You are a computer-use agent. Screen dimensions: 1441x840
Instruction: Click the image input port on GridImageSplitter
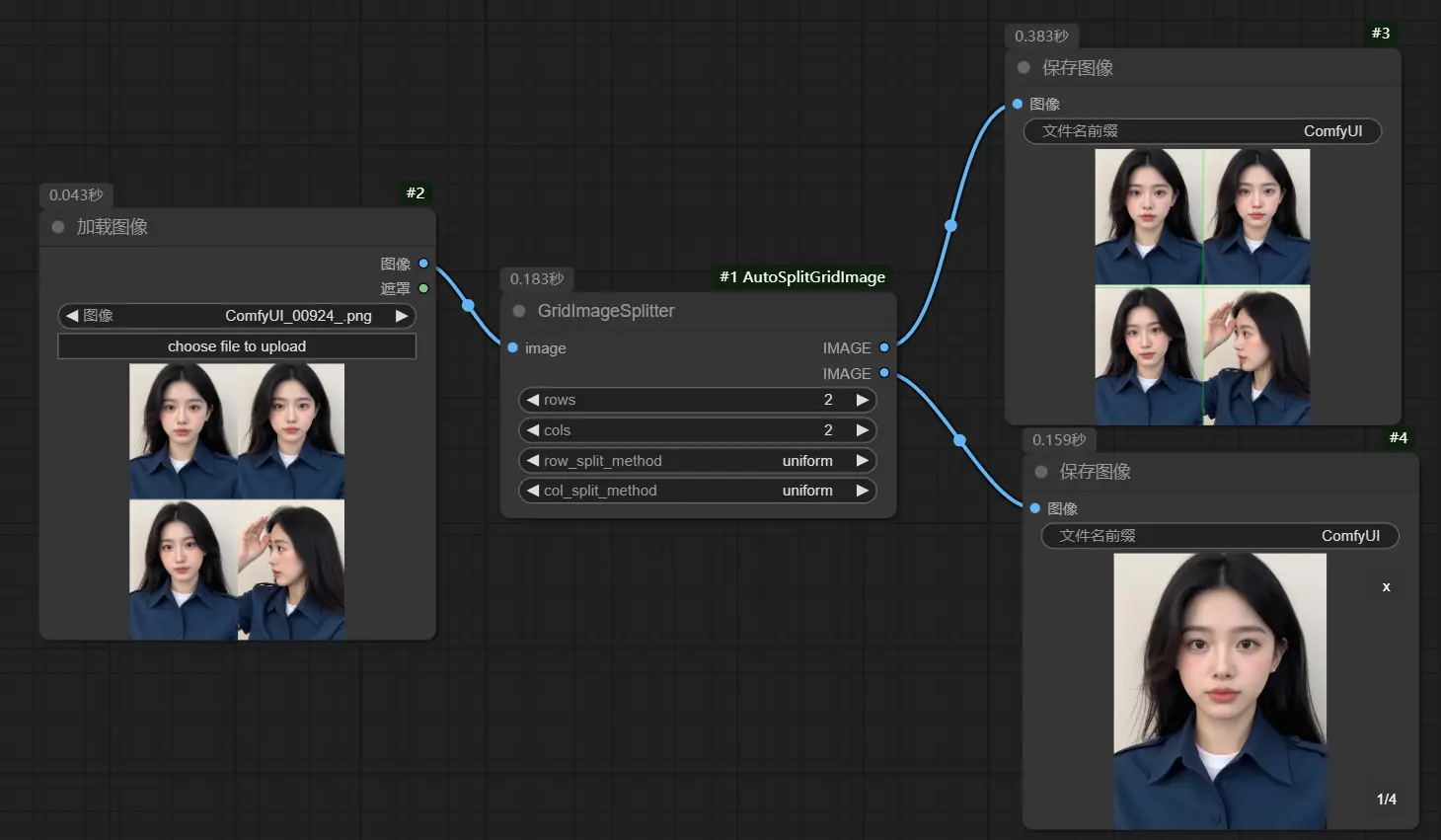pyautogui.click(x=512, y=347)
